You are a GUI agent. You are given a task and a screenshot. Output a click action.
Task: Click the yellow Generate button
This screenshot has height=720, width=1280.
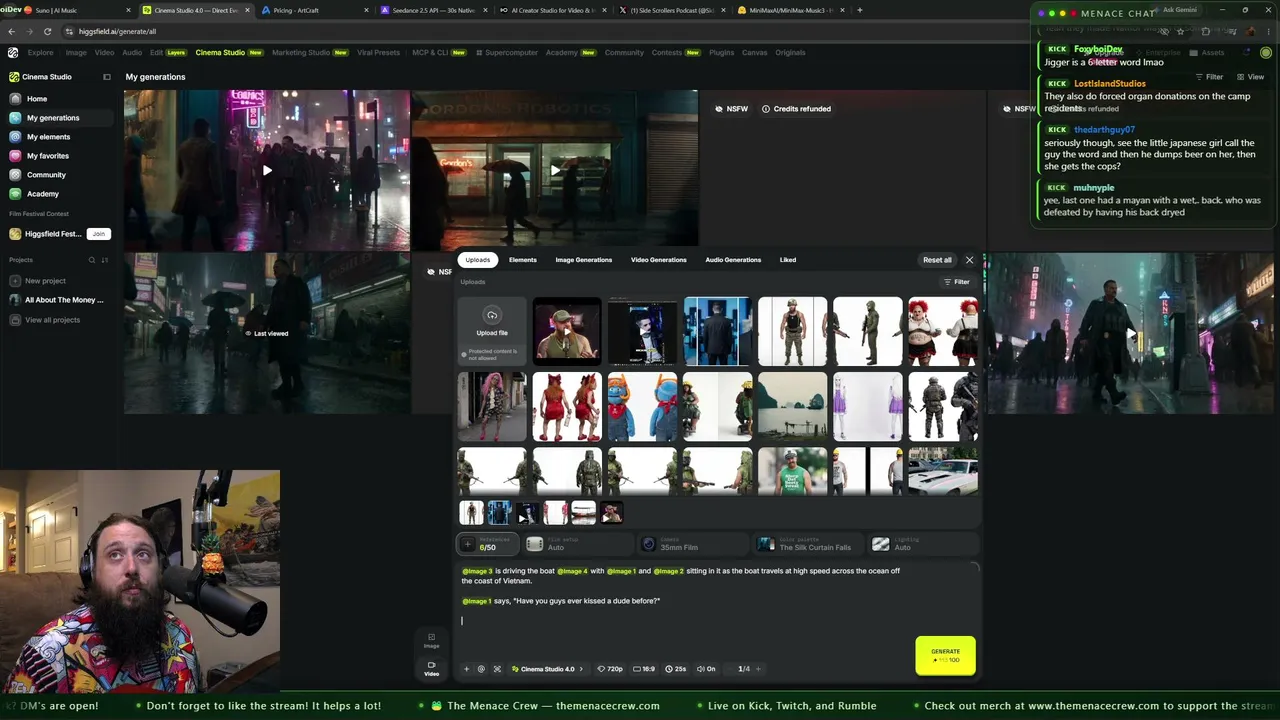(x=945, y=655)
